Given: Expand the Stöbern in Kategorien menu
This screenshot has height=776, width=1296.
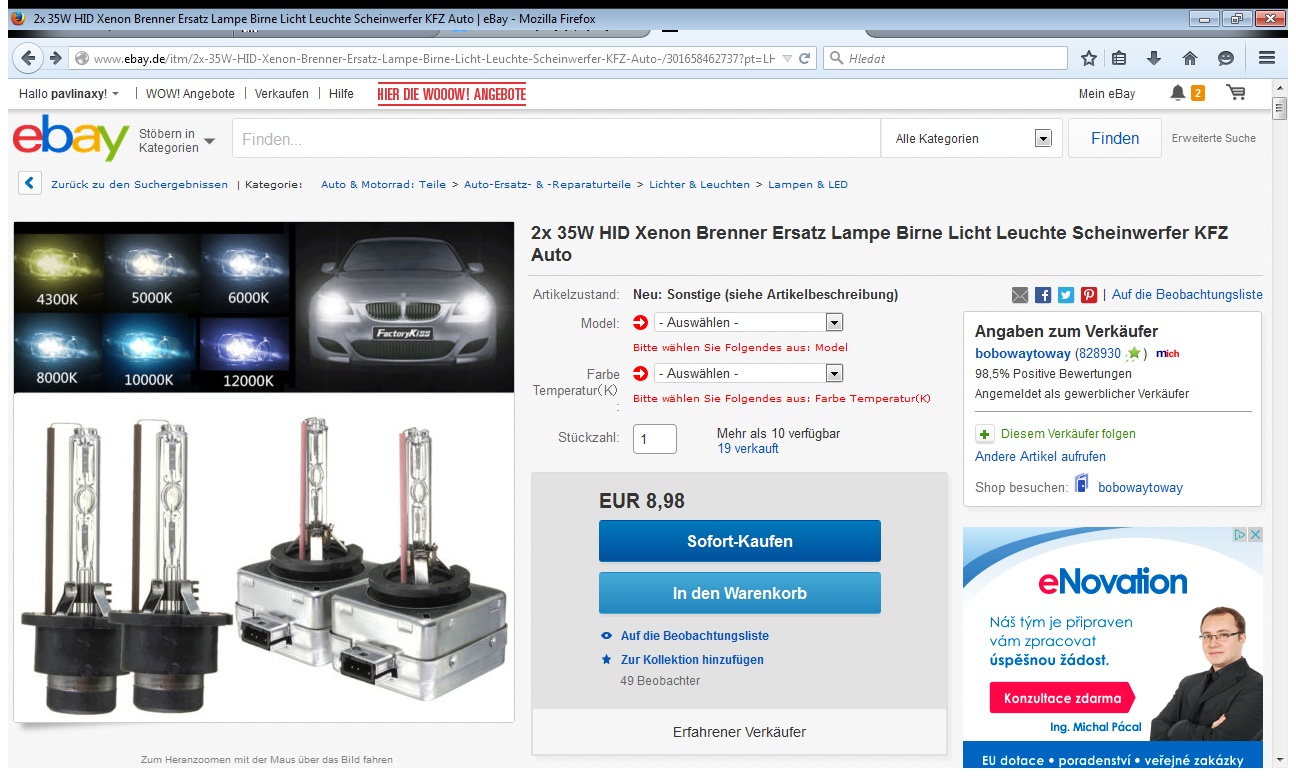Looking at the screenshot, I should pos(177,140).
